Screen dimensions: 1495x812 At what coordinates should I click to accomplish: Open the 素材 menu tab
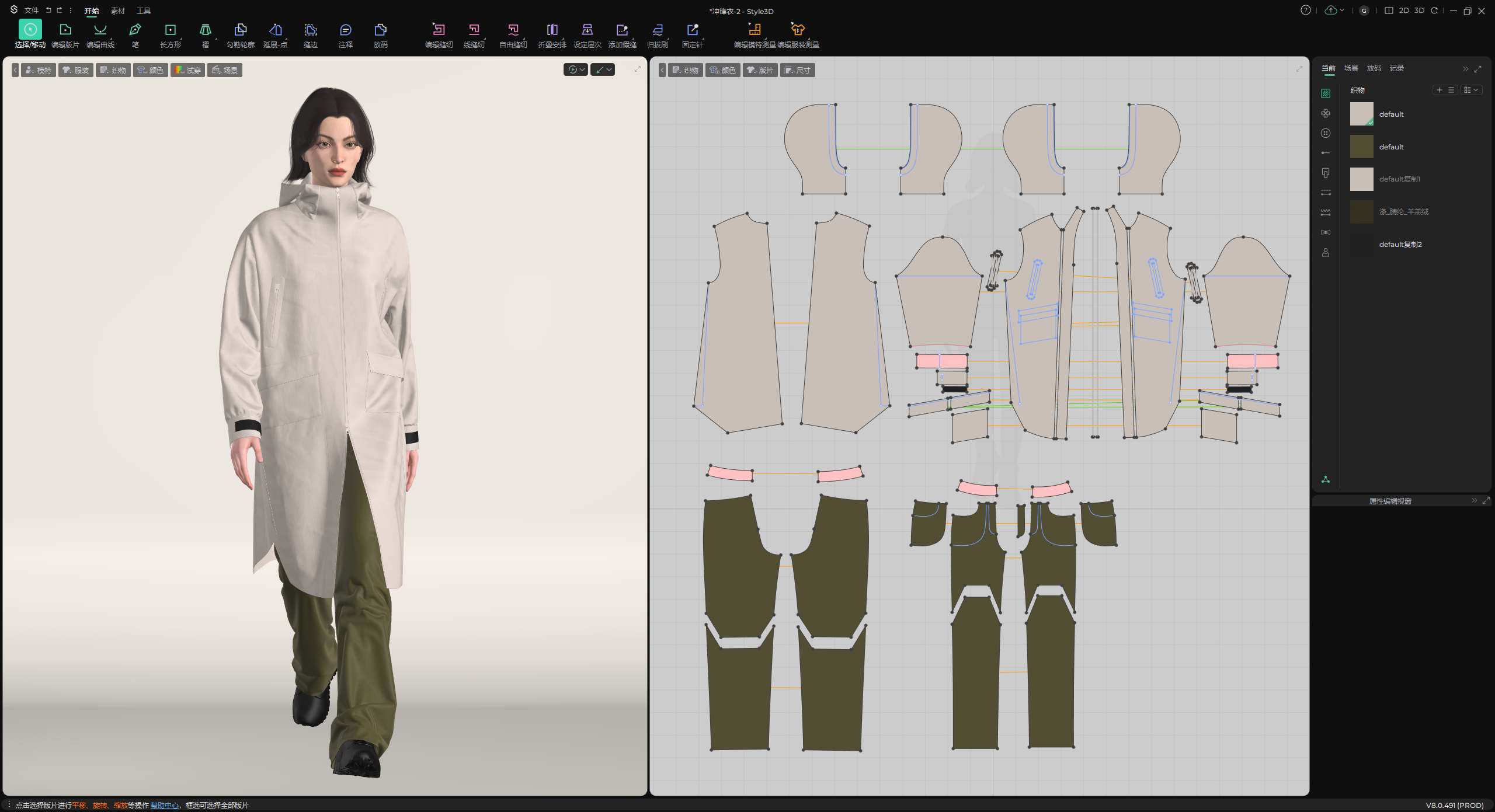(x=118, y=11)
